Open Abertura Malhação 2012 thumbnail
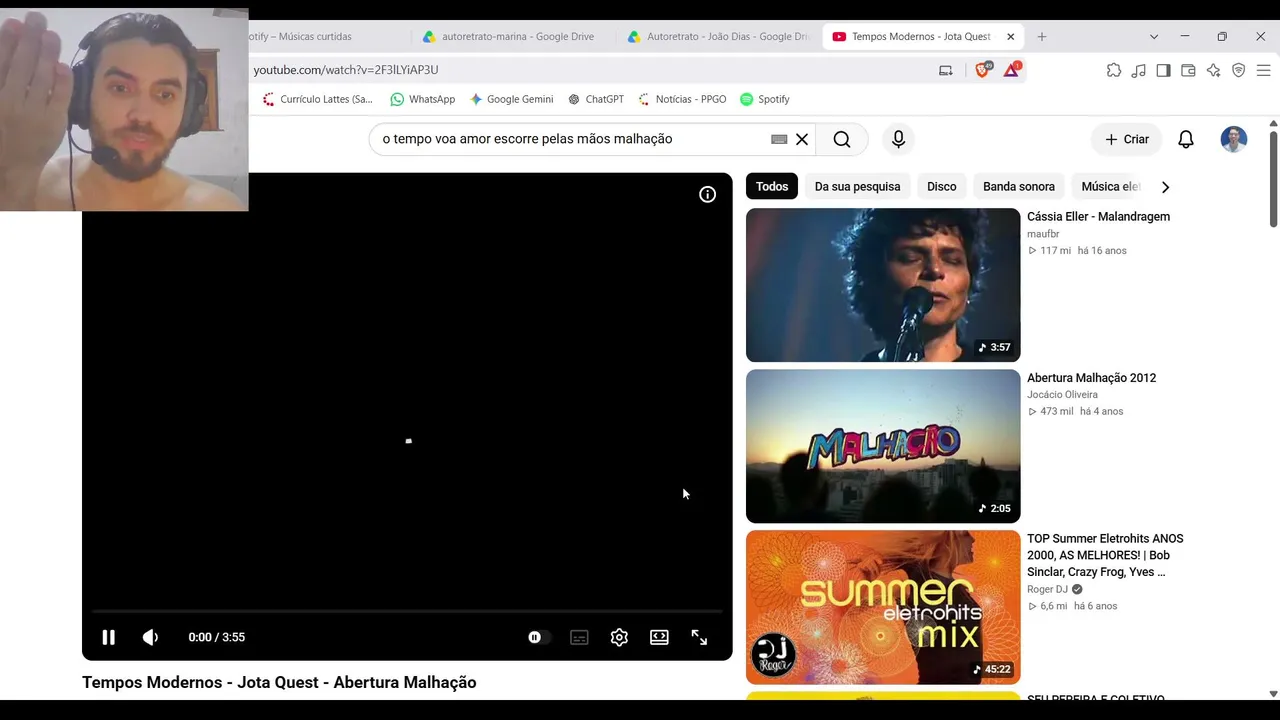The height and width of the screenshot is (720, 1280). point(883,446)
